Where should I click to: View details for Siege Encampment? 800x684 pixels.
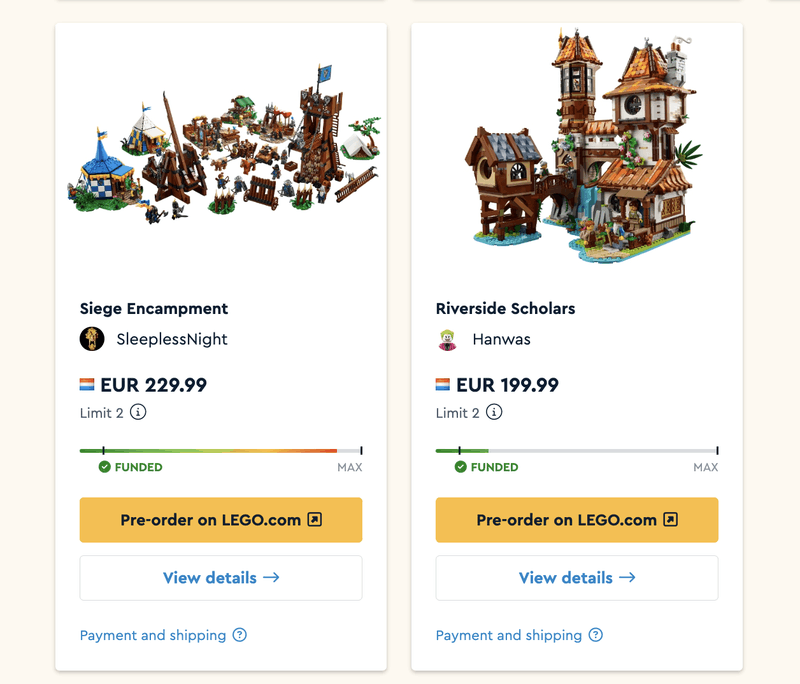(x=221, y=578)
